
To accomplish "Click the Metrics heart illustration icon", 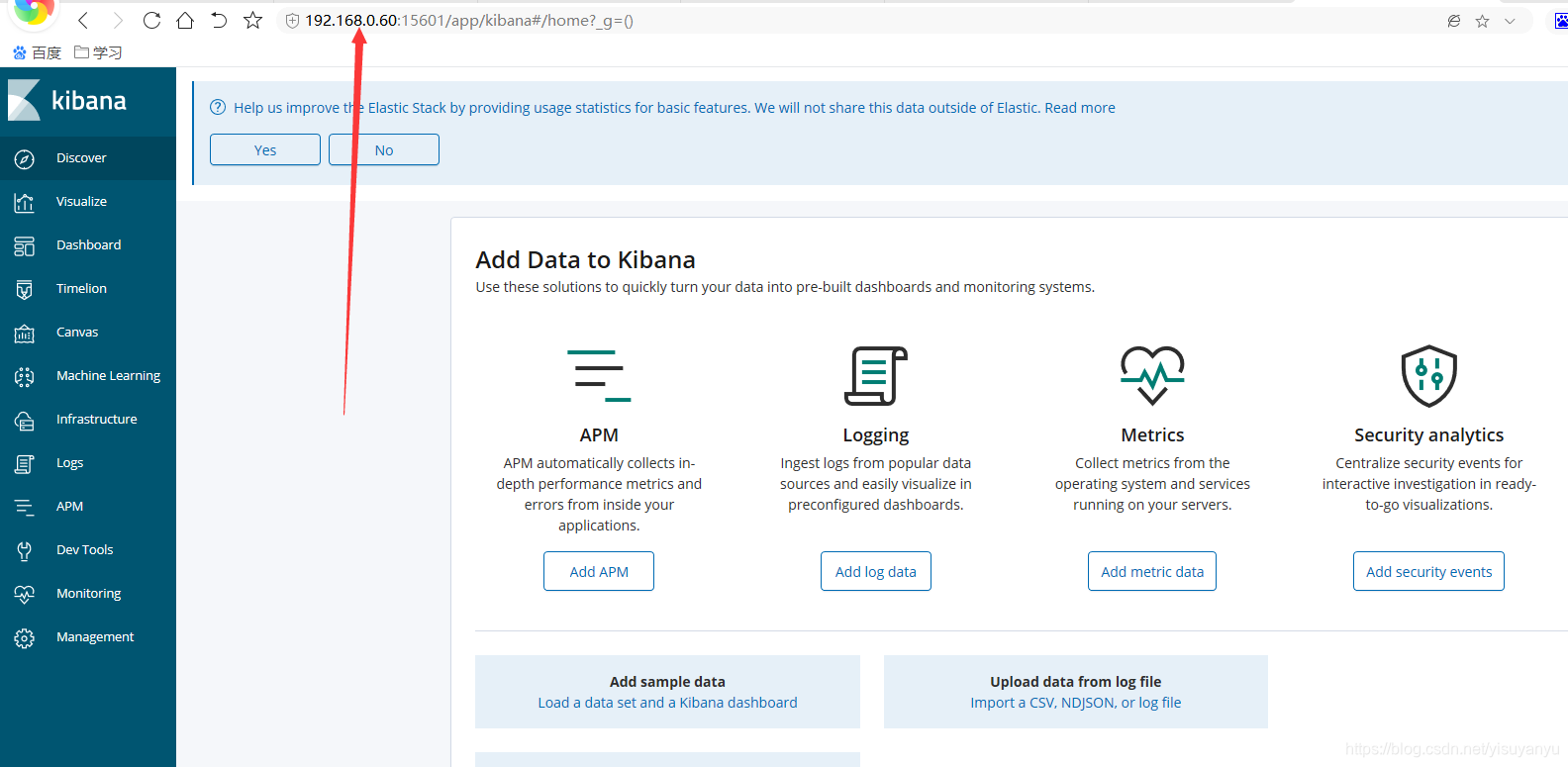I will coord(1152,375).
